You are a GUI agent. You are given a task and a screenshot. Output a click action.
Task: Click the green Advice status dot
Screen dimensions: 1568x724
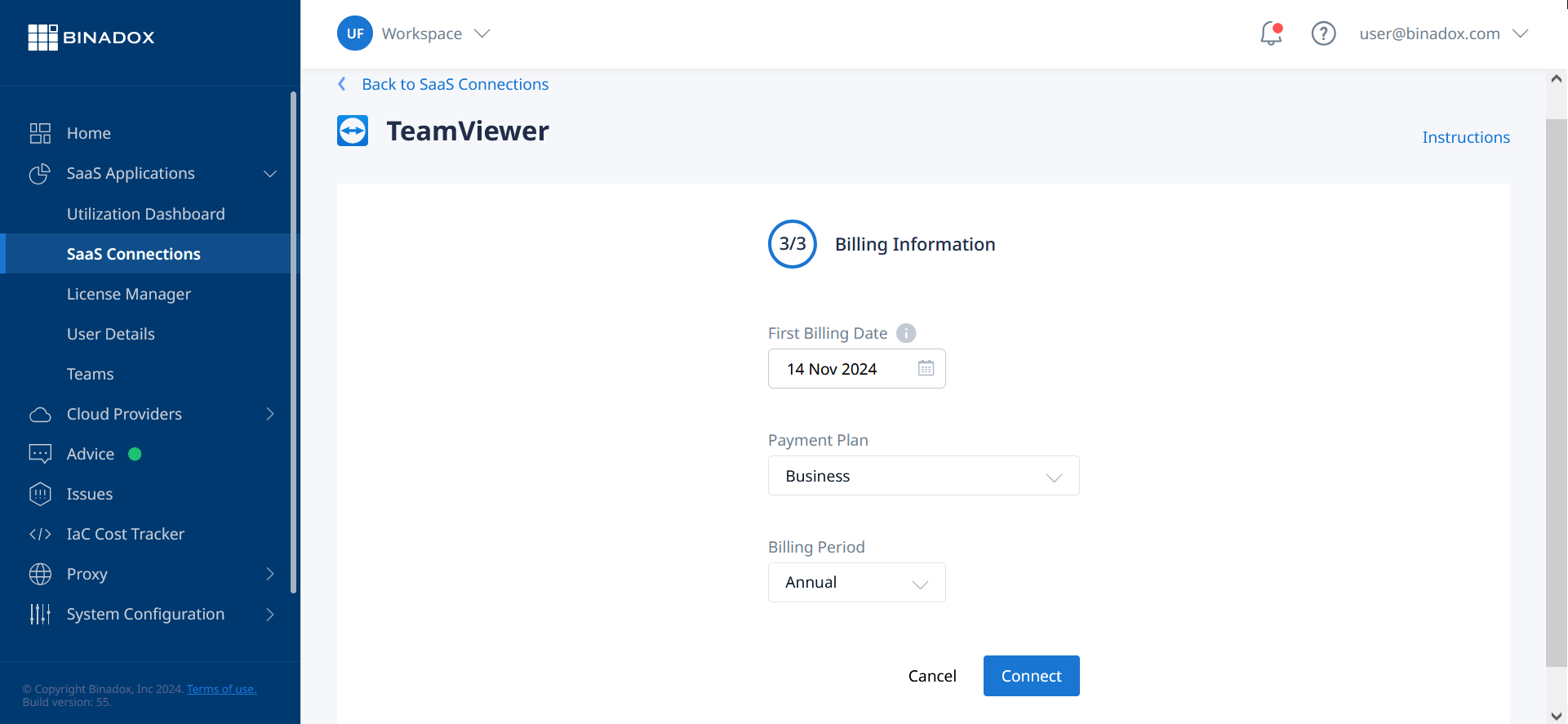(135, 454)
